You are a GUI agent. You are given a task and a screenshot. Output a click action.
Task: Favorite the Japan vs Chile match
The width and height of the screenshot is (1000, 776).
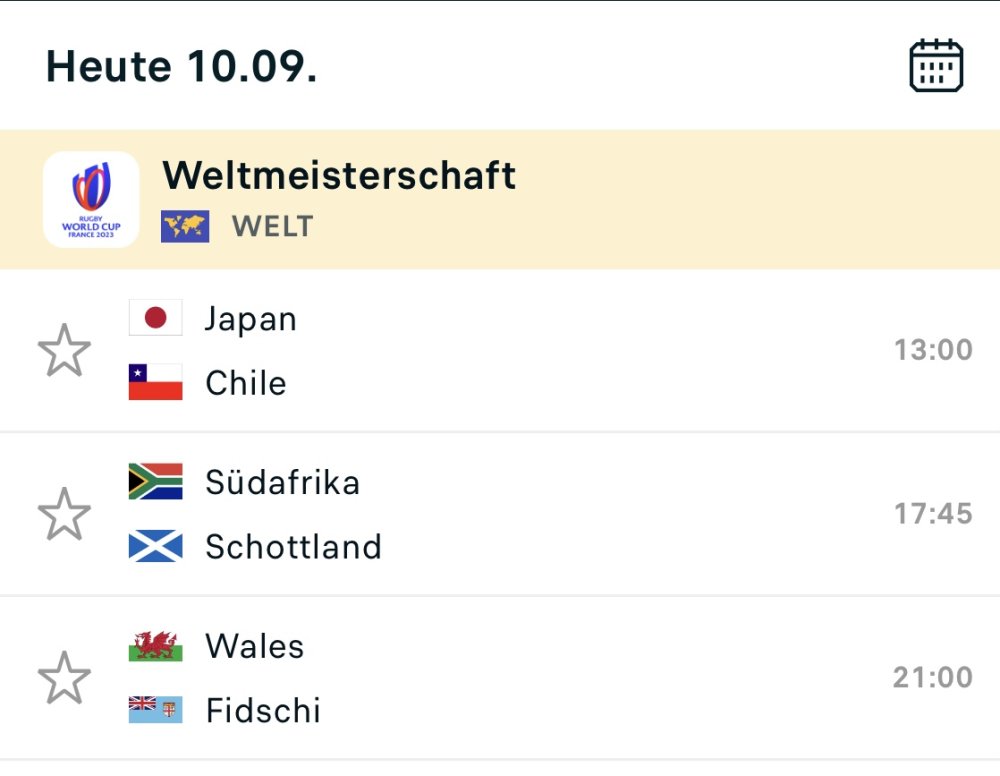coord(64,350)
